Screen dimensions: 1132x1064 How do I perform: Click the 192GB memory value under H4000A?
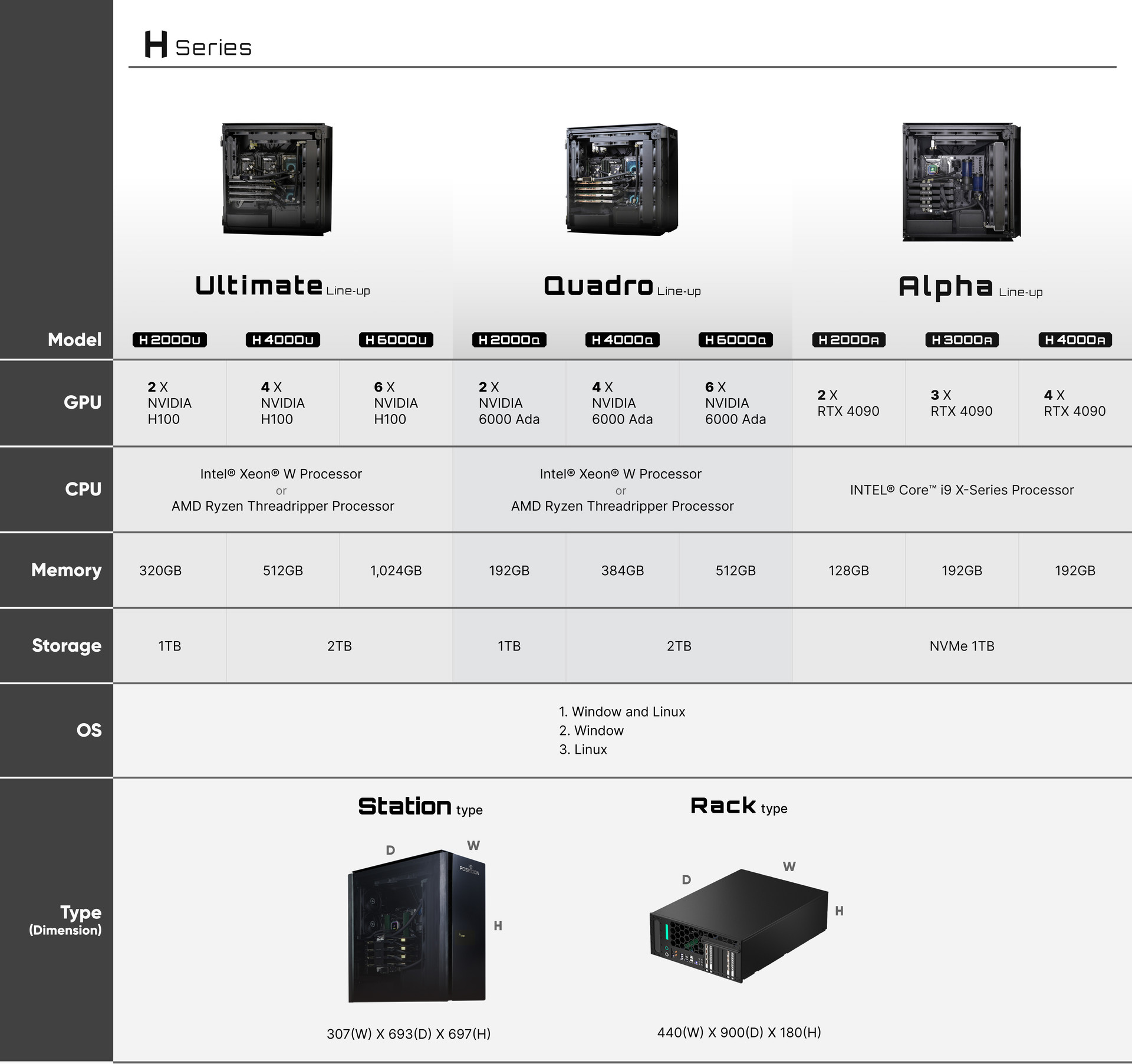1075,570
